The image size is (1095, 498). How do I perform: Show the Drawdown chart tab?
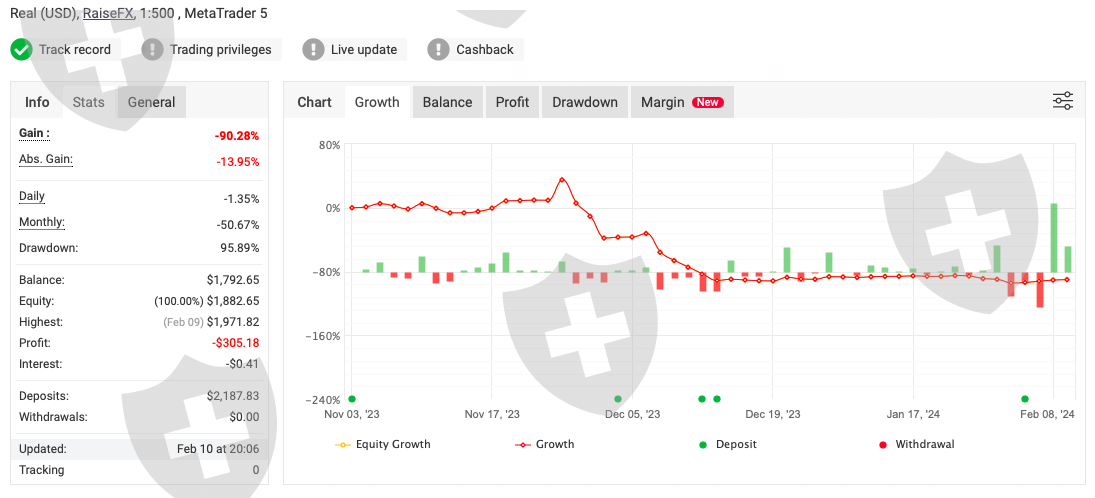pyautogui.click(x=585, y=102)
